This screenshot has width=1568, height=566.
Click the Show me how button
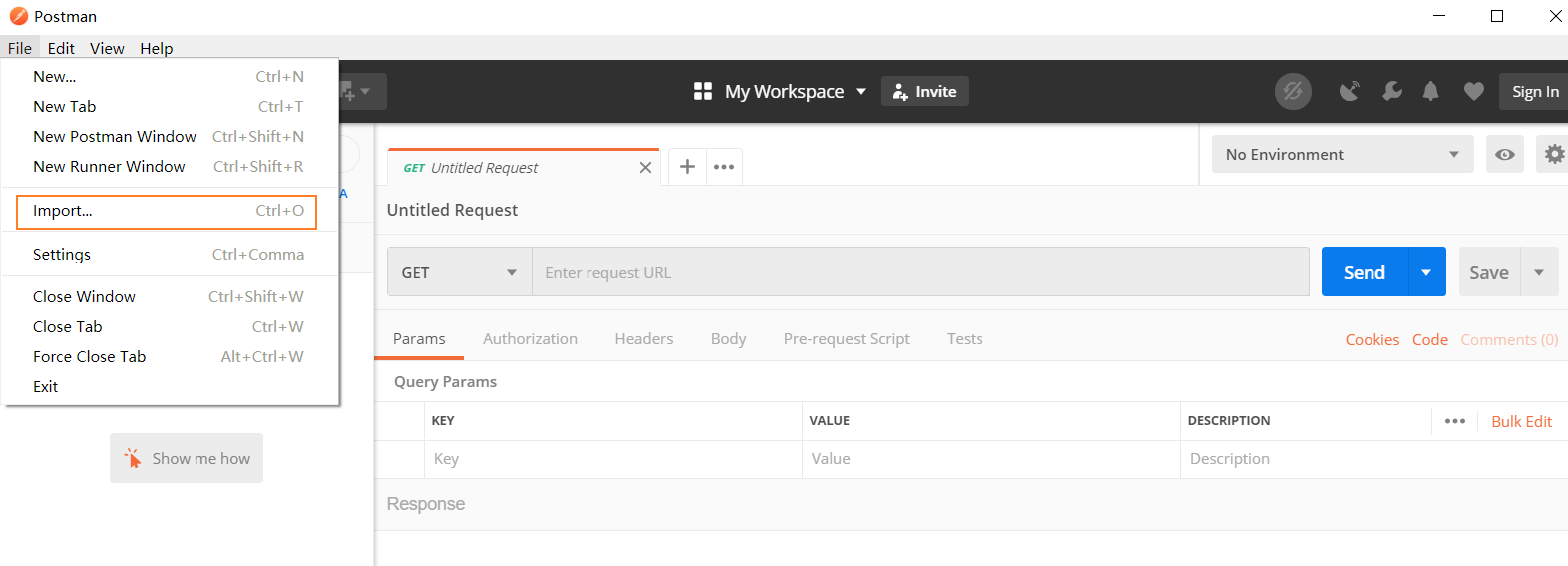pyautogui.click(x=187, y=458)
